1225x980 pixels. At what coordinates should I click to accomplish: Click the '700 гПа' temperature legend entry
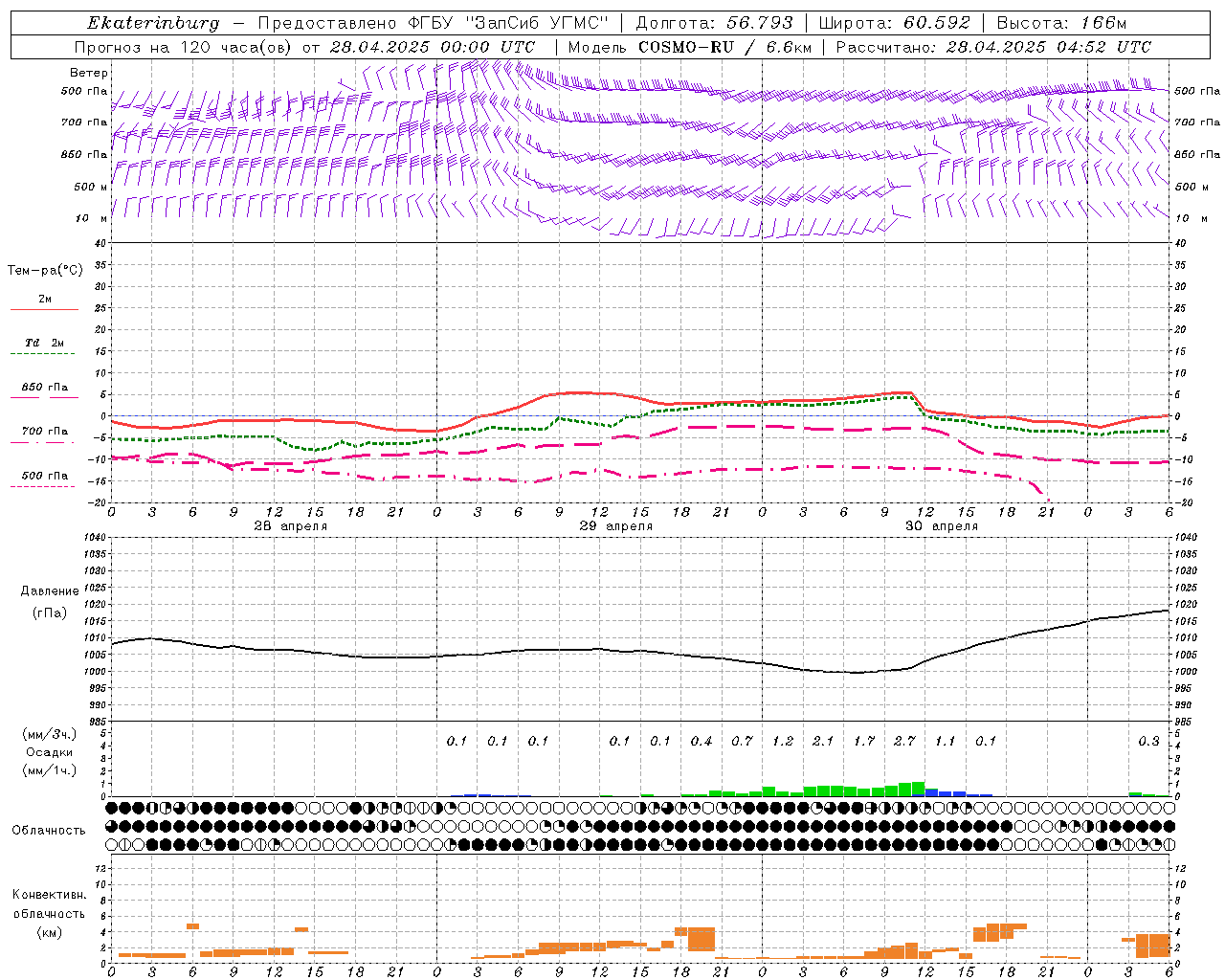(x=45, y=432)
